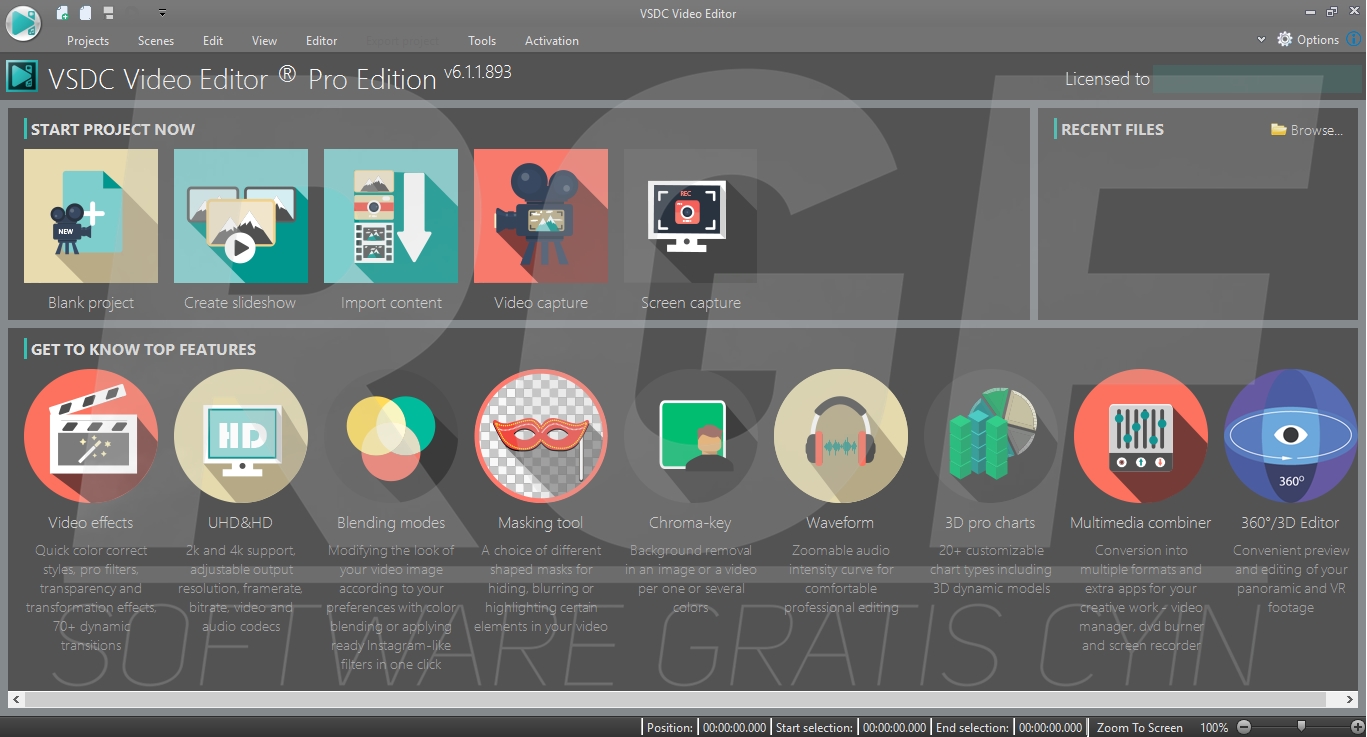The image size is (1367, 737).
Task: Click the zoom slider handle
Action: [x=1301, y=726]
